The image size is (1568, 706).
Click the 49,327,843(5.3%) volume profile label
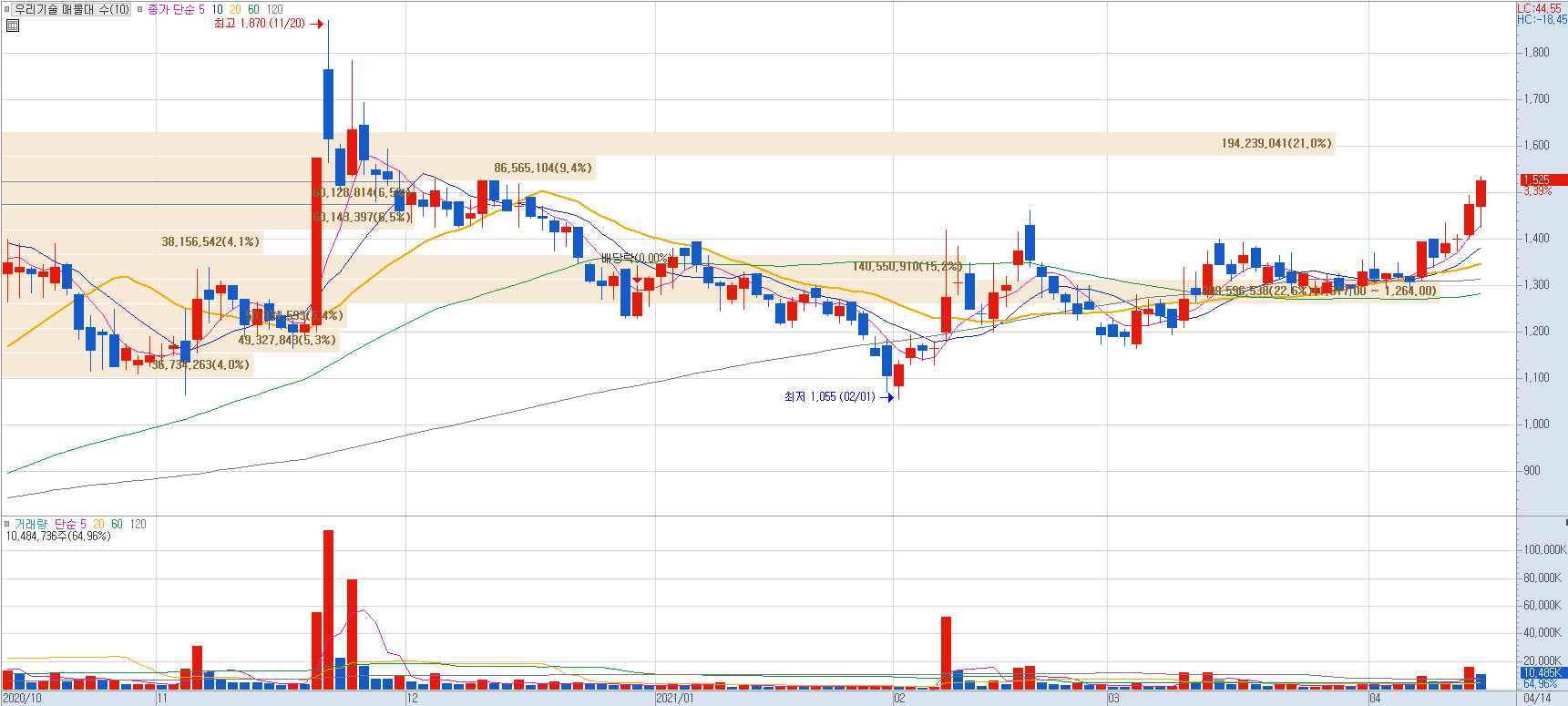tap(287, 340)
